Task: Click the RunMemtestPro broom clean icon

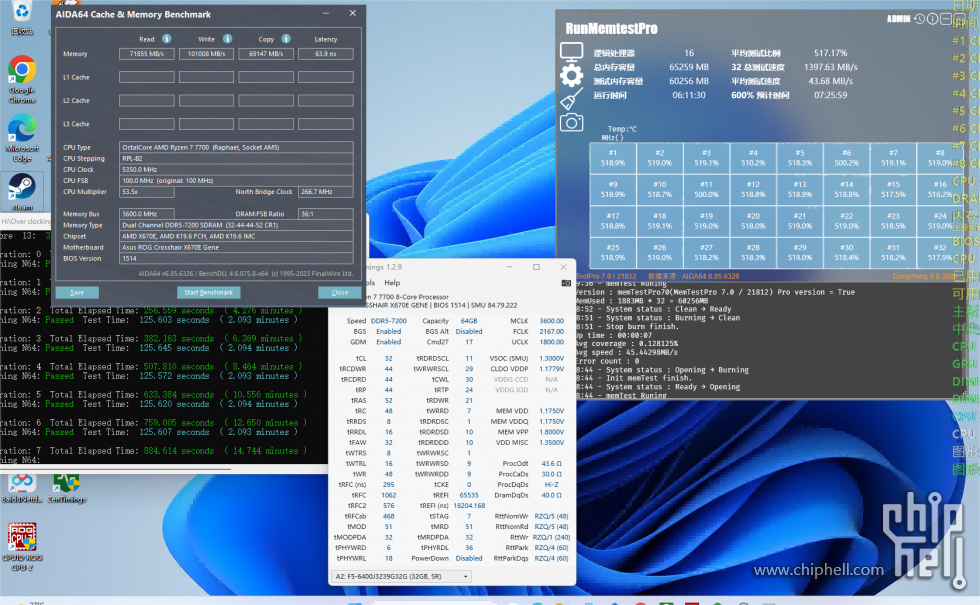Action: click(x=571, y=99)
